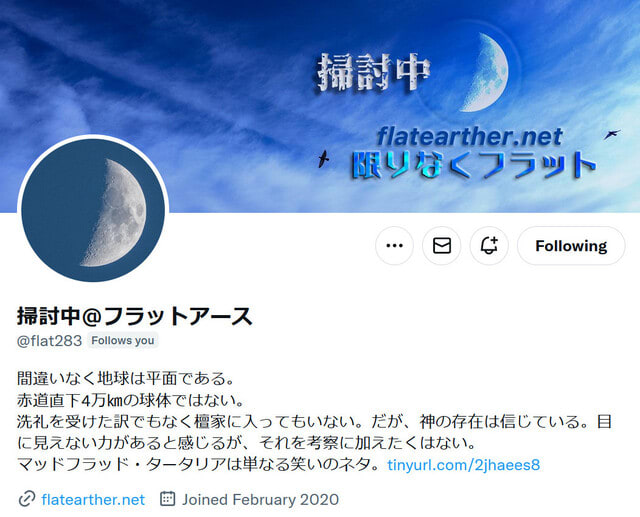Screen dimensions: 640x517
Task: View the blue sky header banner
Action: point(320,106)
